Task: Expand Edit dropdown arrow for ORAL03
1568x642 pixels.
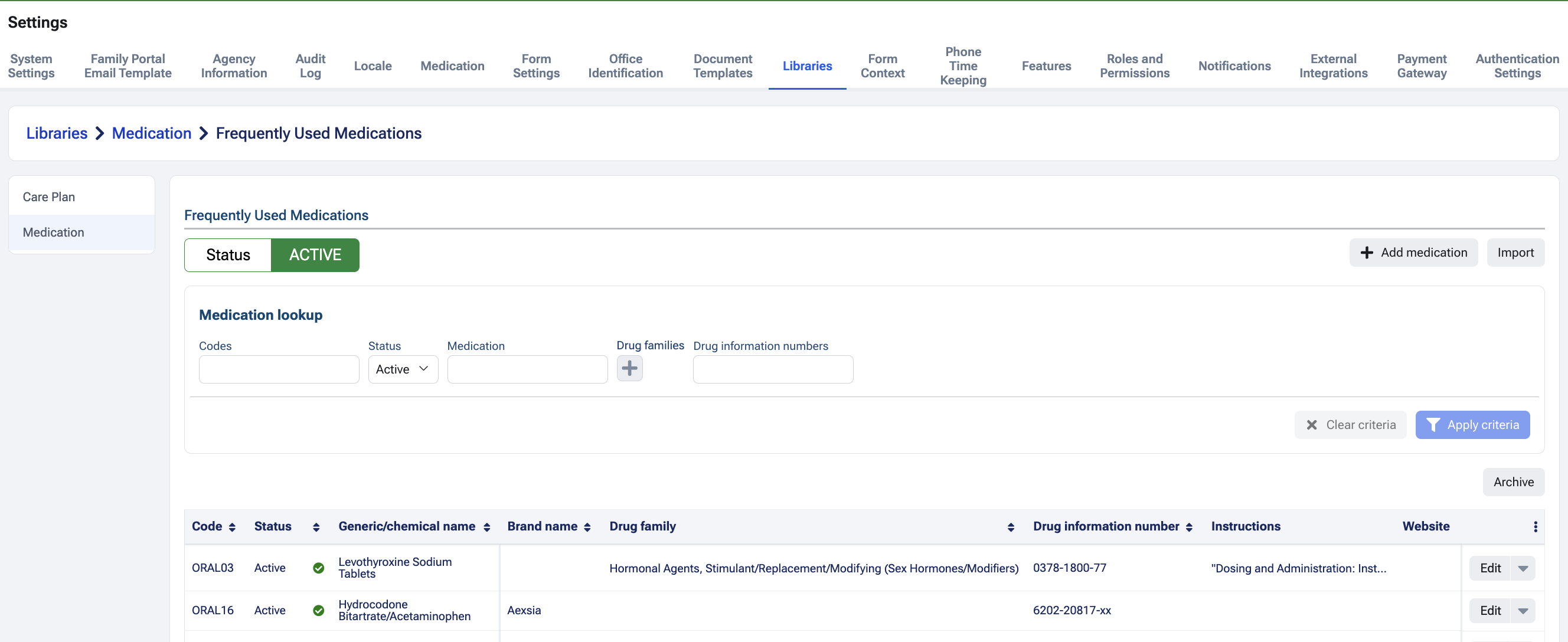Action: [1523, 568]
